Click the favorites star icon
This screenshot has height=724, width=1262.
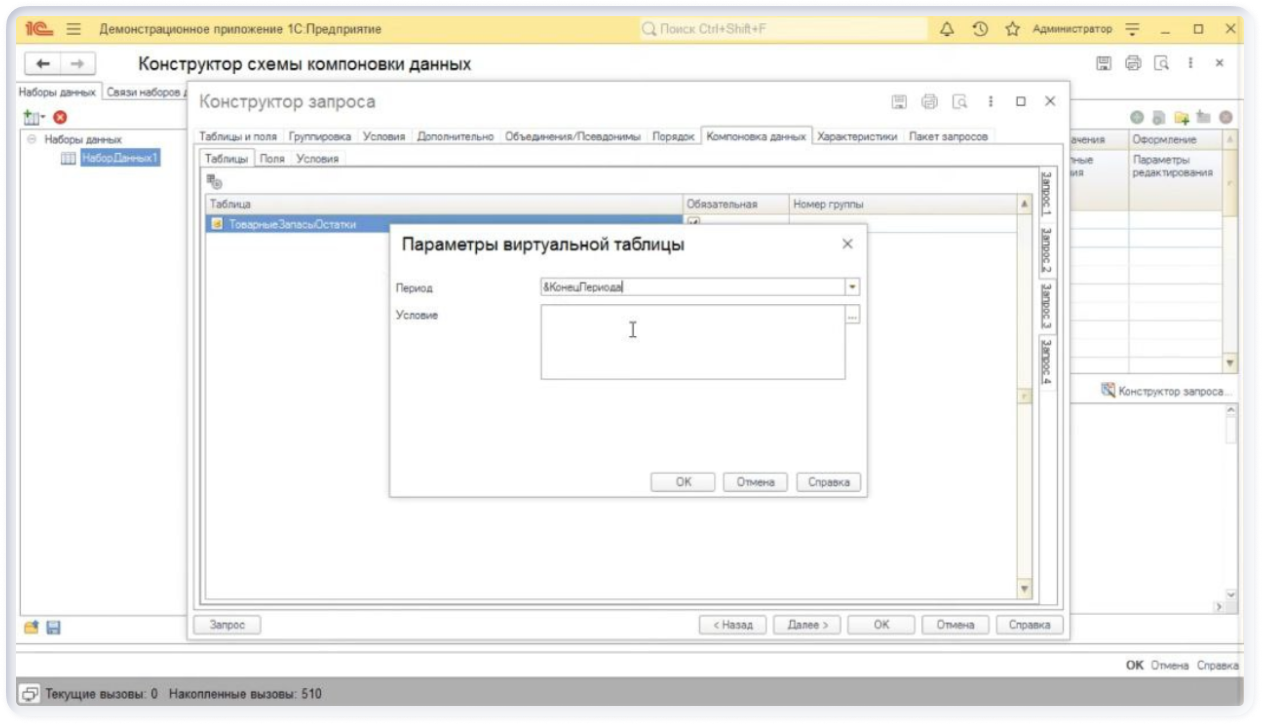point(1012,30)
